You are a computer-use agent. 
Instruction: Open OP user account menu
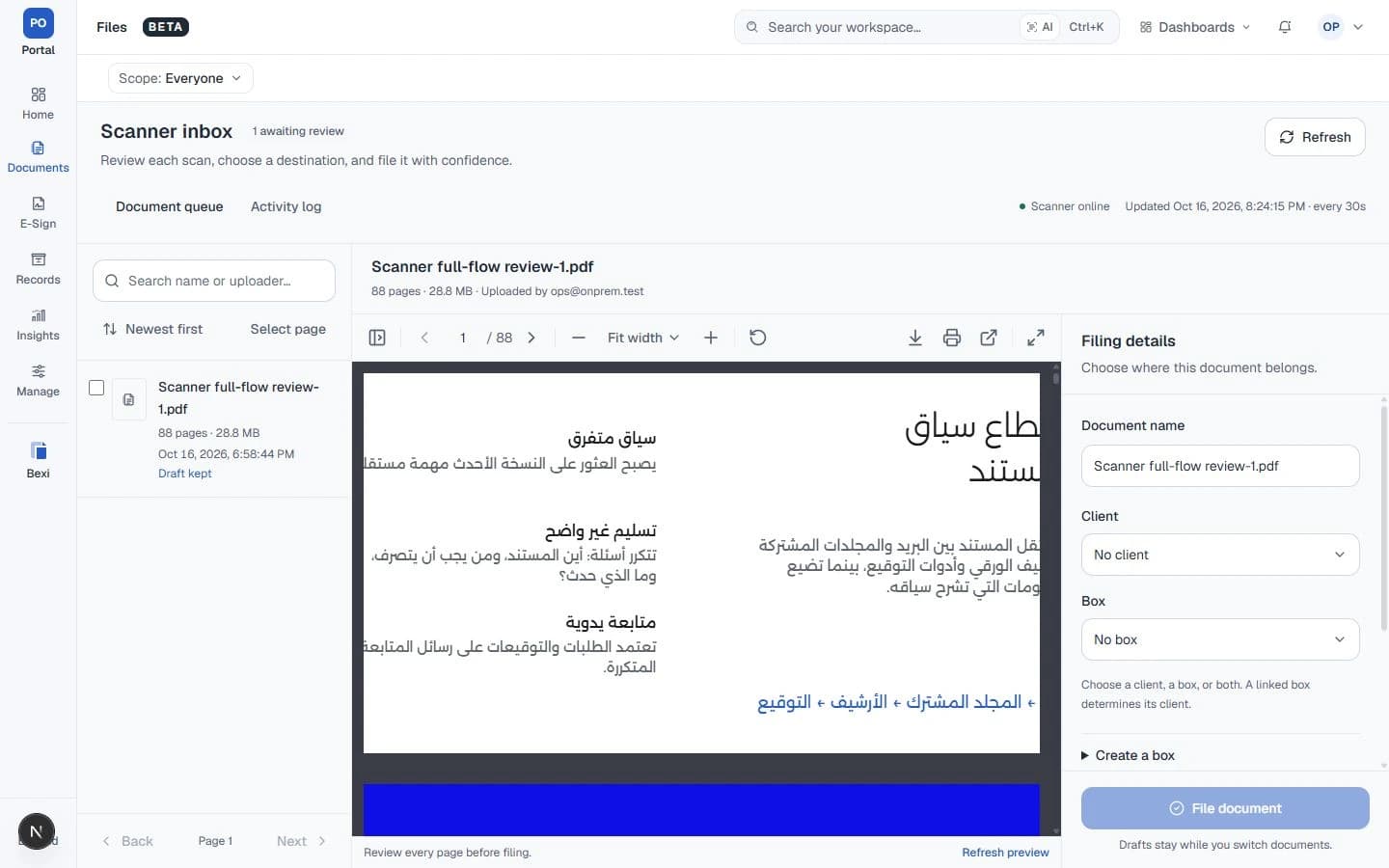tap(1342, 27)
